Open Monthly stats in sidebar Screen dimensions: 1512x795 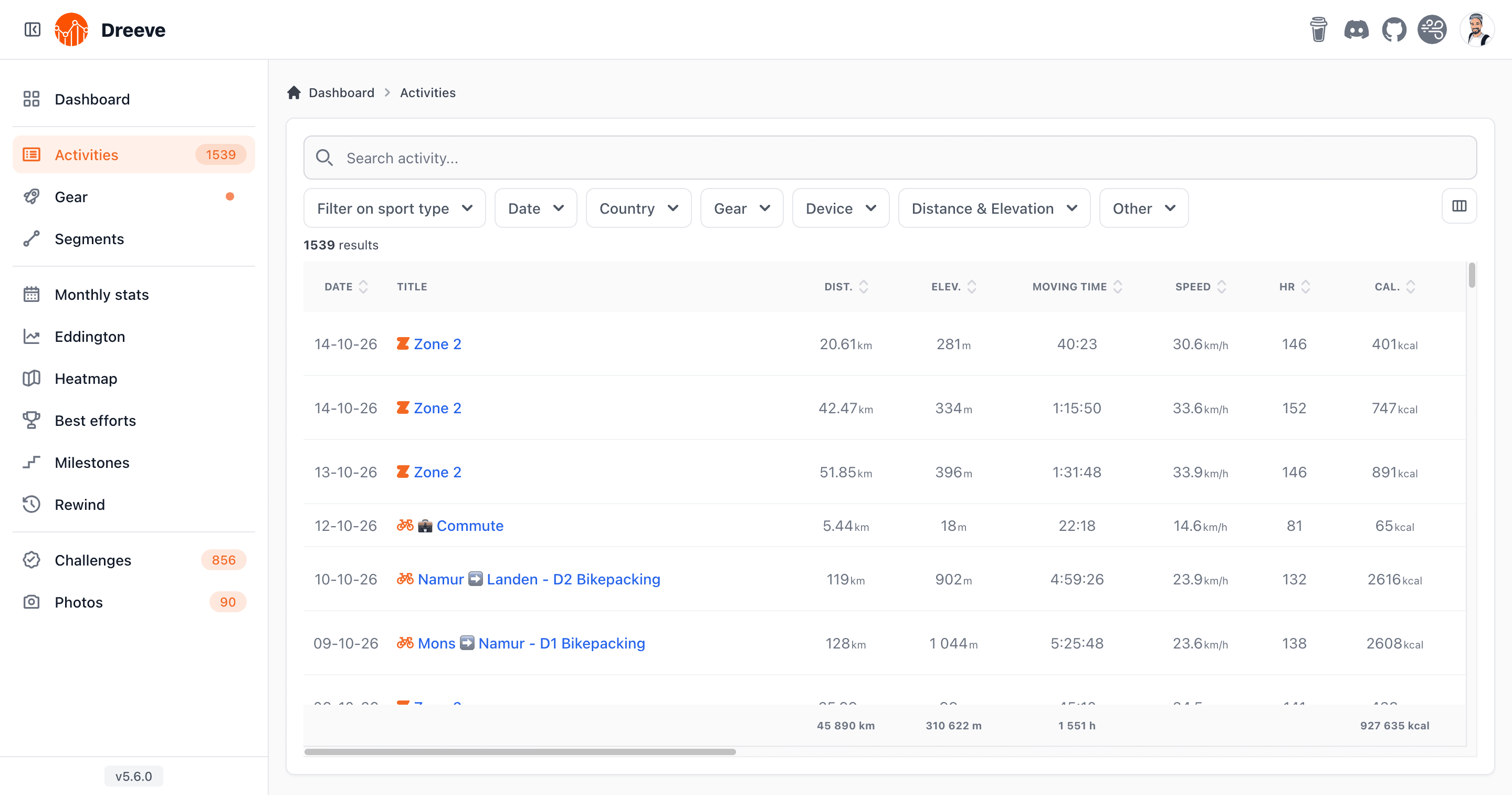(x=134, y=294)
